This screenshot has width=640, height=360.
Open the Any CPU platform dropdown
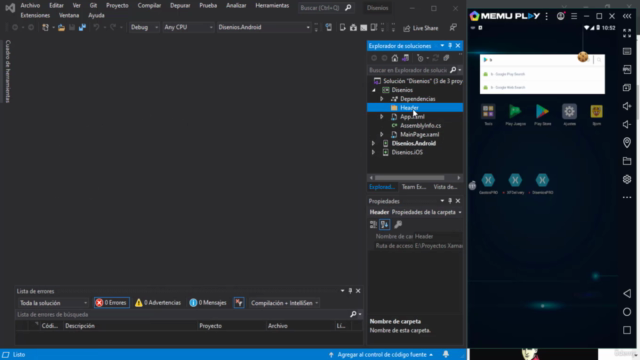pos(188,27)
